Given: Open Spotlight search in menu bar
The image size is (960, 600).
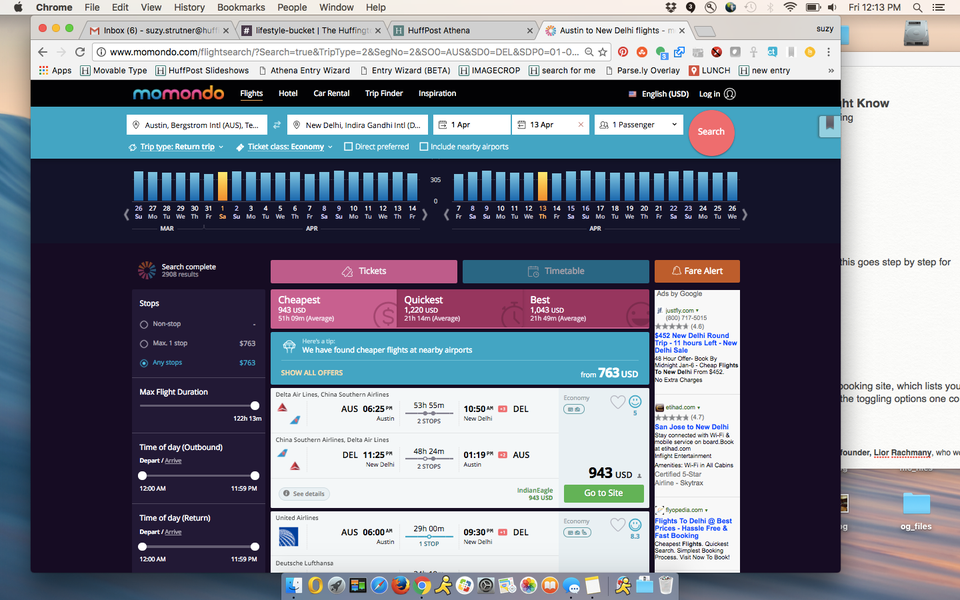Looking at the screenshot, I should click(x=917, y=7).
